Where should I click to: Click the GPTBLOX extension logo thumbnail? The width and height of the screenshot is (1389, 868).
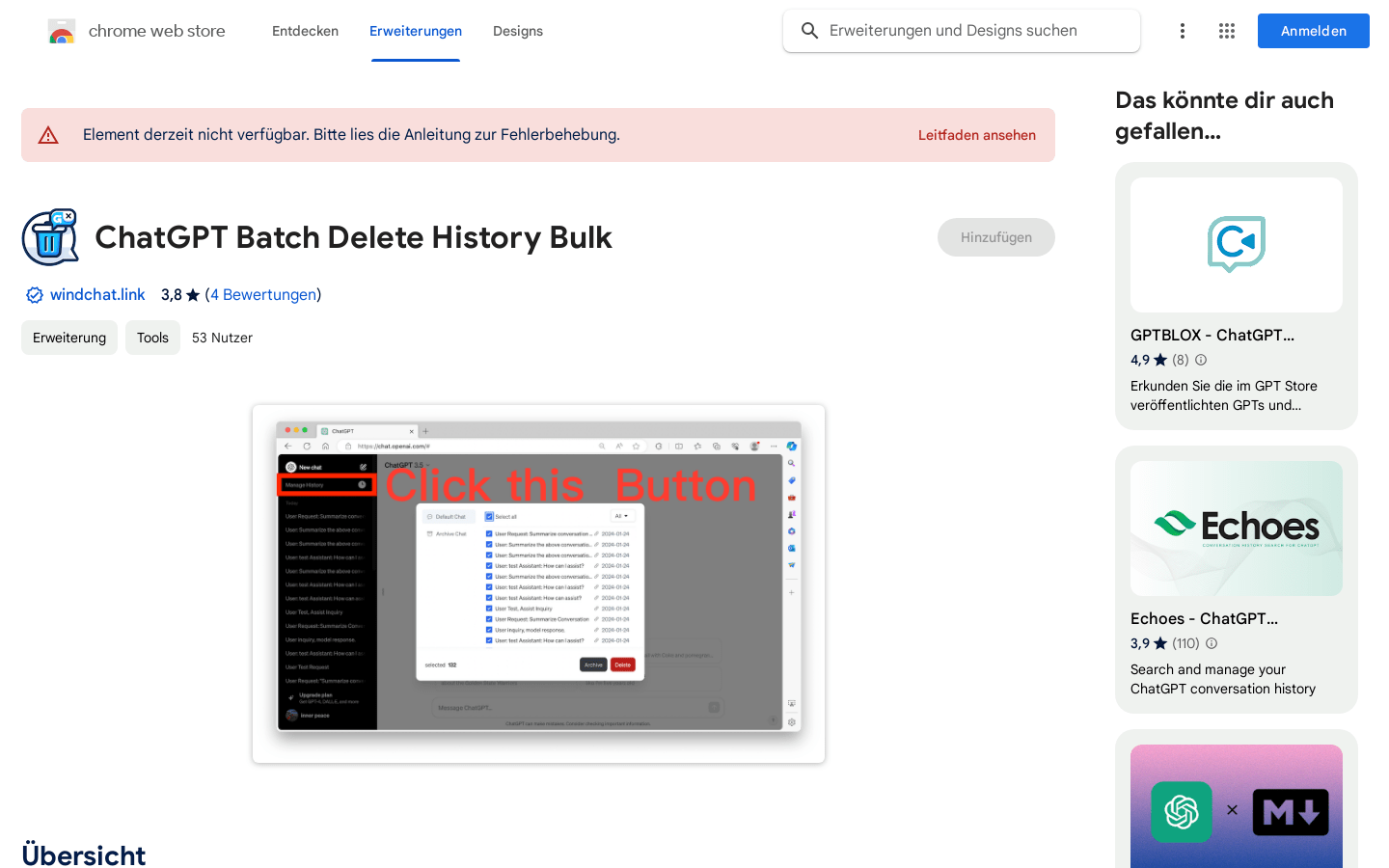[1237, 245]
